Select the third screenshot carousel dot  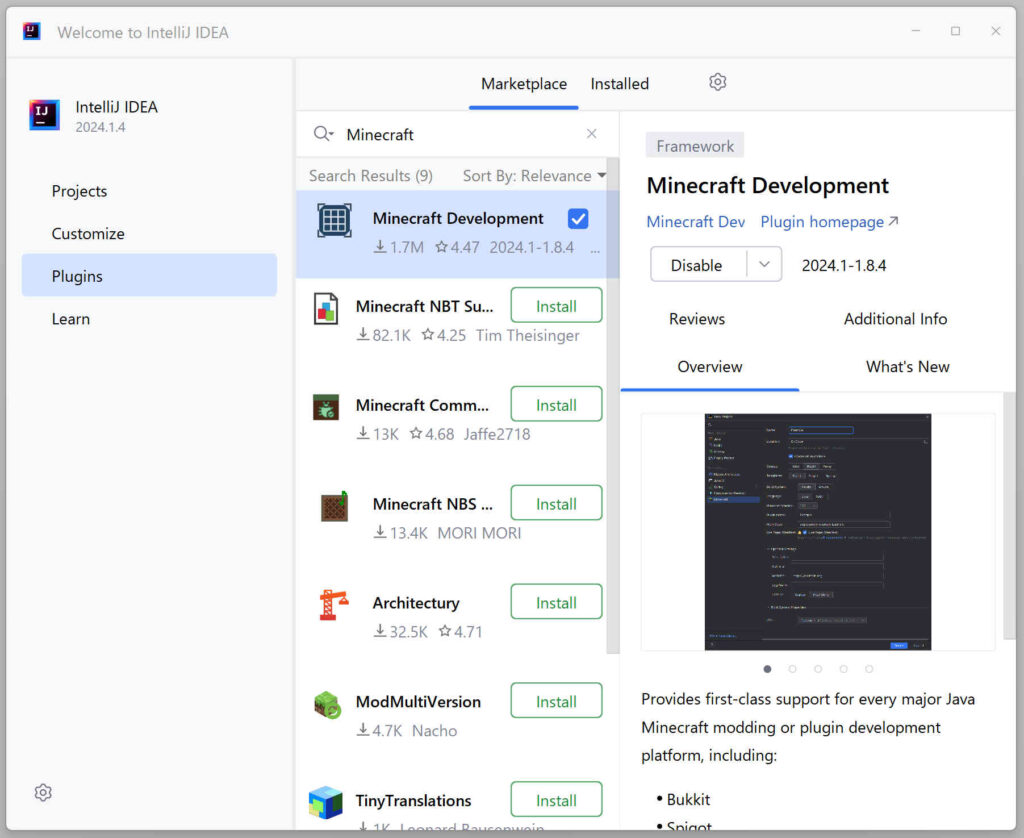[818, 669]
